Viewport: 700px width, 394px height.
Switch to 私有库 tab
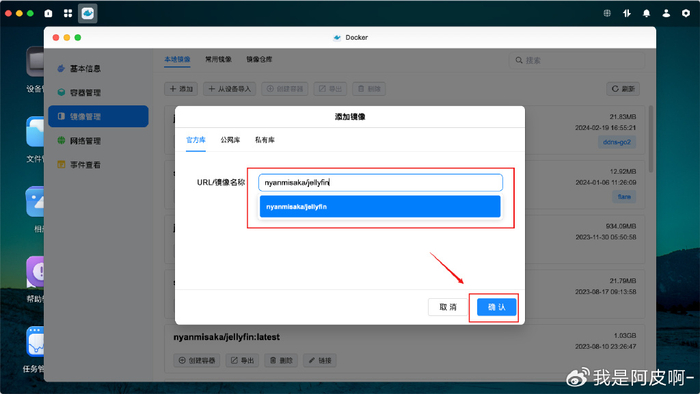click(265, 140)
